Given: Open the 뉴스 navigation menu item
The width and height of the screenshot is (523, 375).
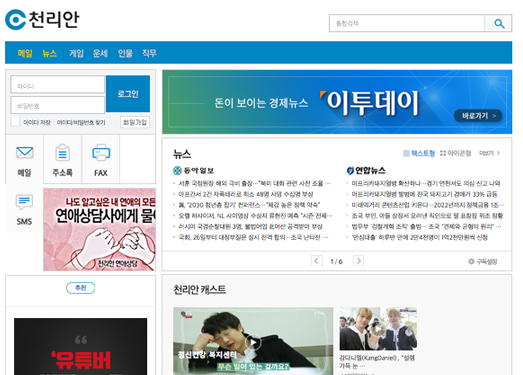Looking at the screenshot, I should pyautogui.click(x=49, y=53).
